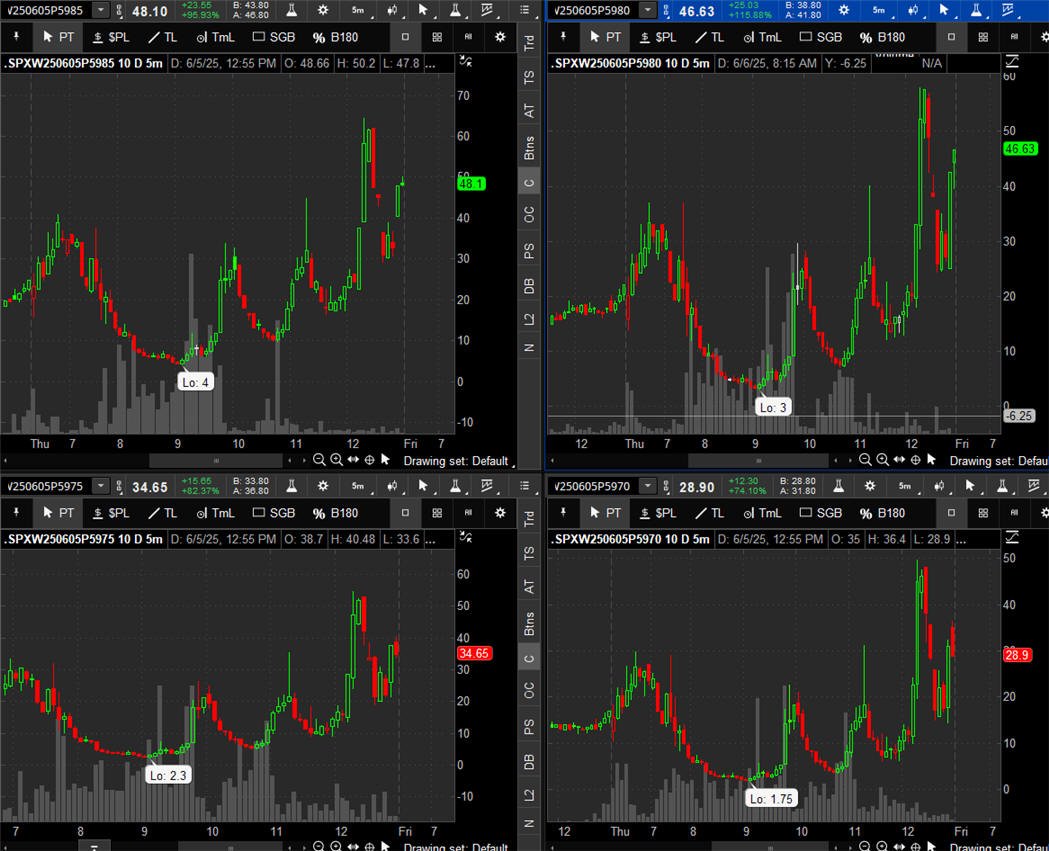Toggle the pin drawing tool in P5985 toolbar

(17, 37)
